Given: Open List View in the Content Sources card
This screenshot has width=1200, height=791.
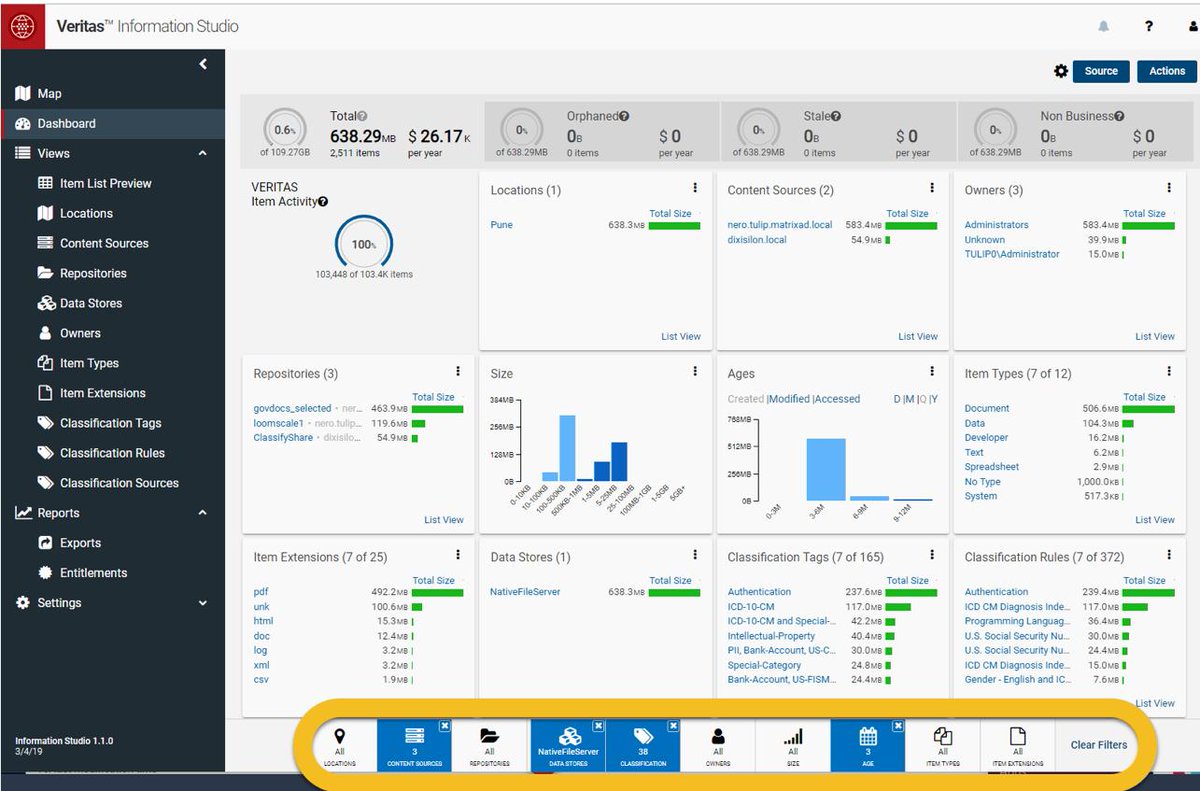Looking at the screenshot, I should tap(918, 336).
